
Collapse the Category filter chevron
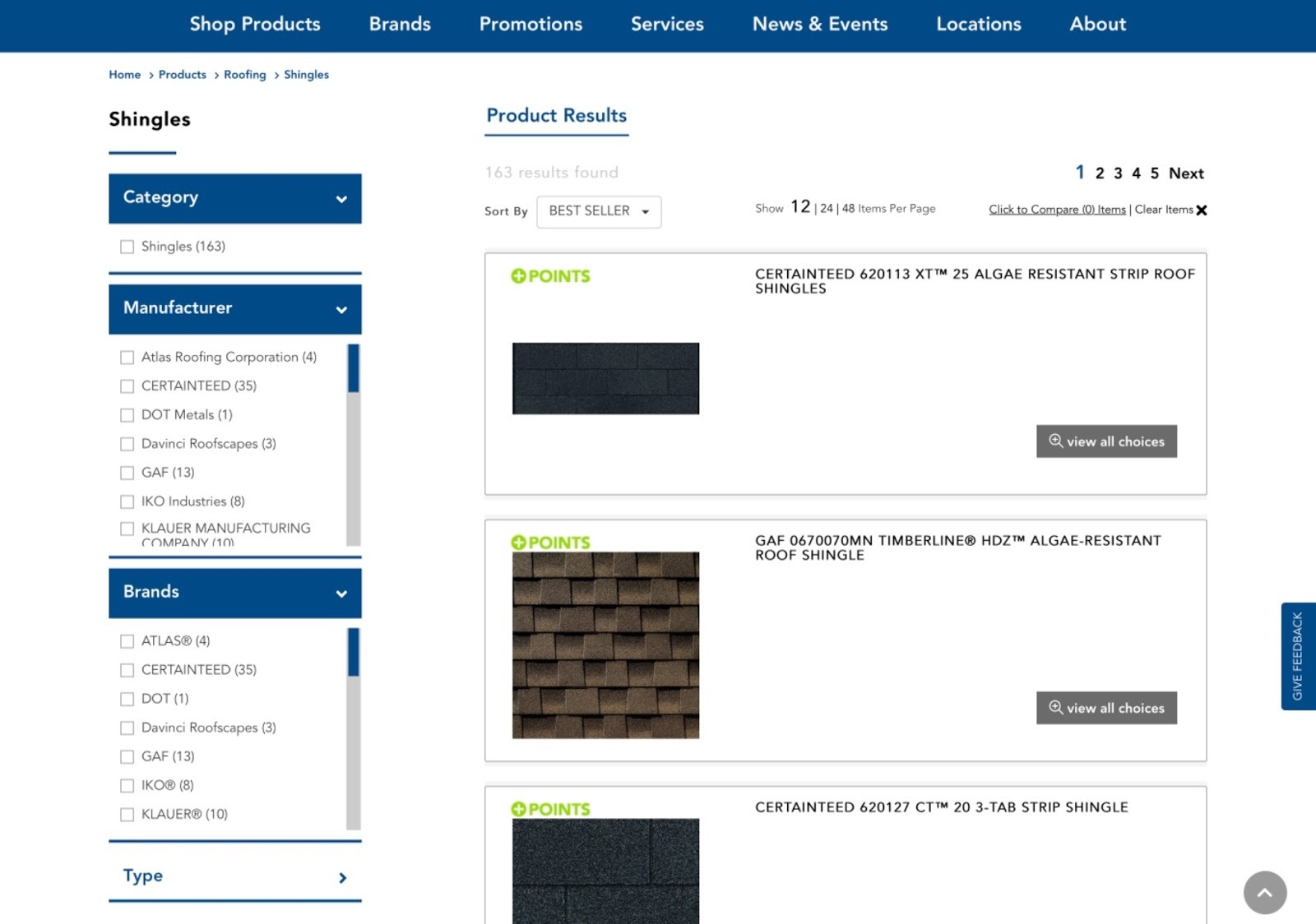pos(341,199)
